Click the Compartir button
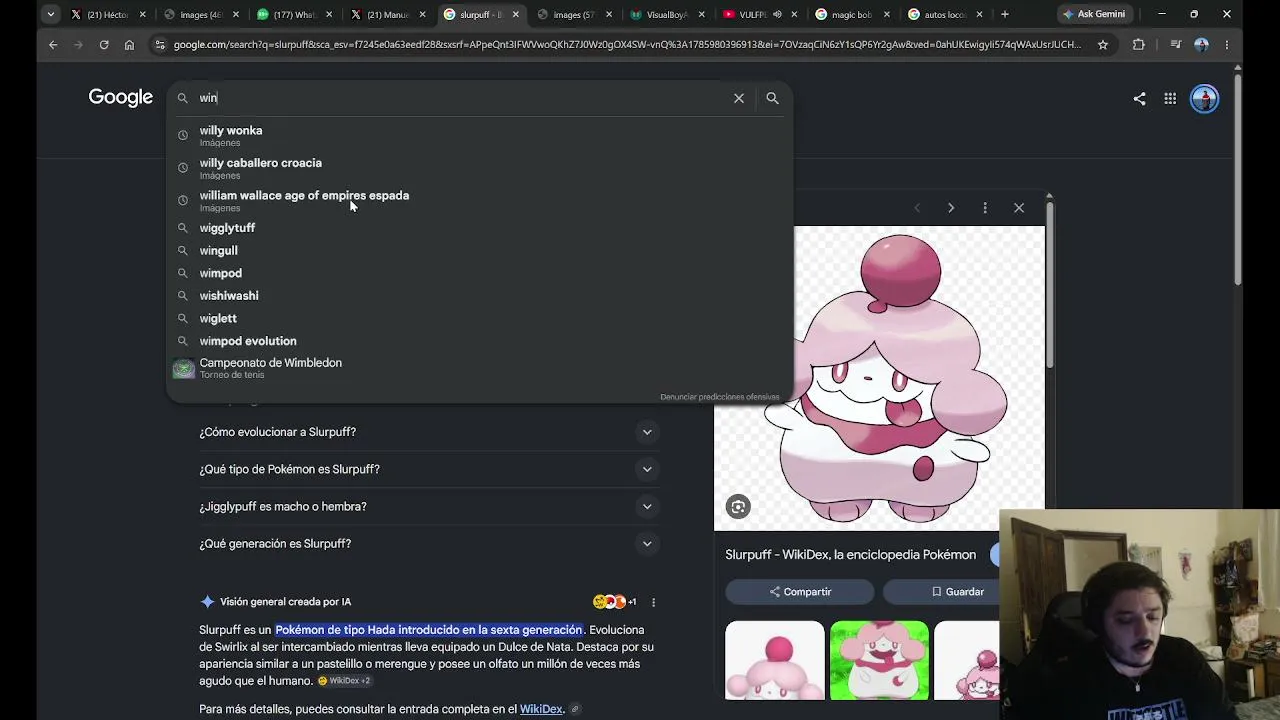 pyautogui.click(x=800, y=592)
